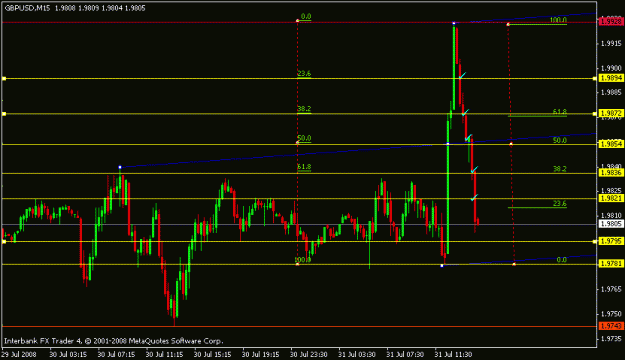
Task: Click the 23.6 Fibonacci label on the 1.9894 line
Action: tap(304, 73)
